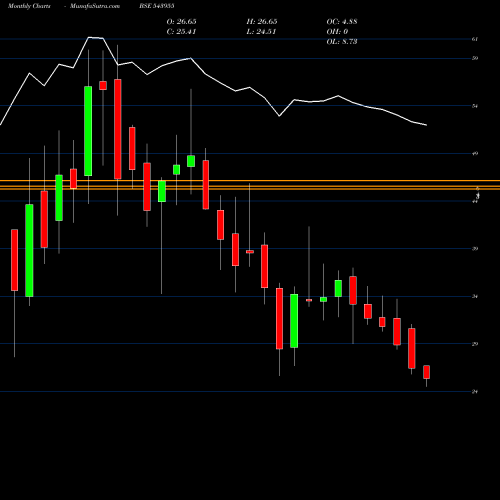The image size is (500, 500).
Task: Click the last red candle at the chart's right end
Action: 426,372
